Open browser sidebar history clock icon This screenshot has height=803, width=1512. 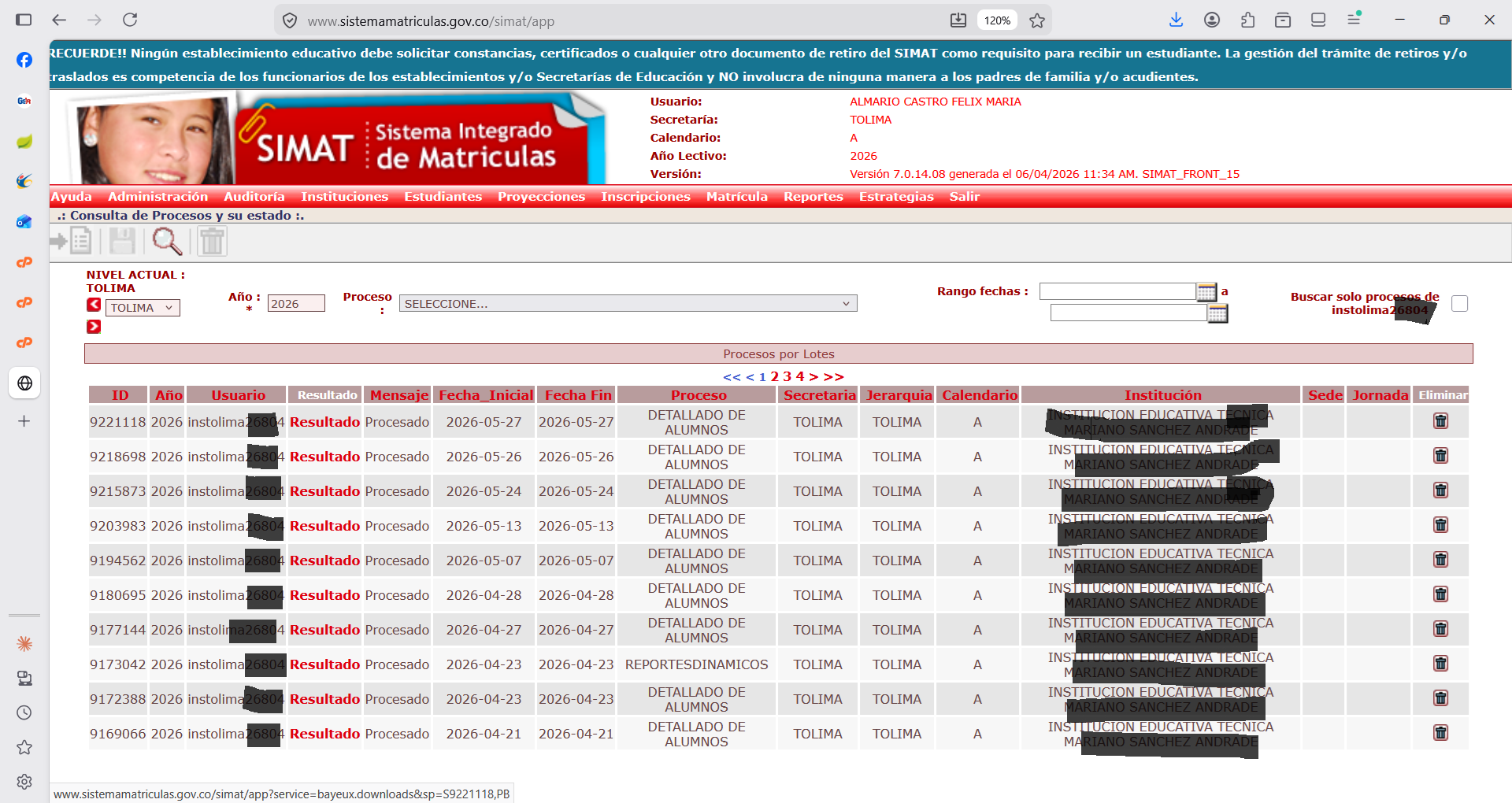click(x=24, y=712)
